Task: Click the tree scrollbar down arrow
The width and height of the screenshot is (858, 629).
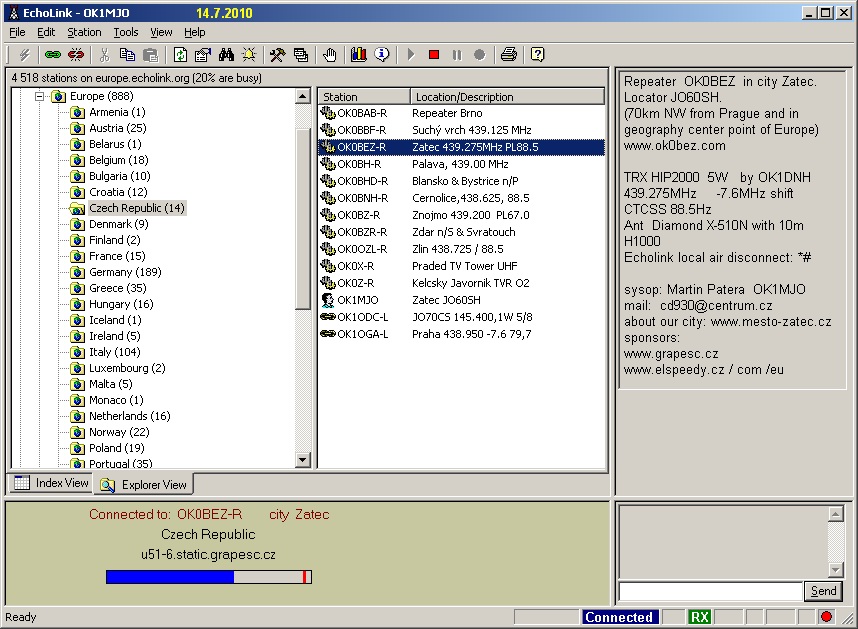Action: coord(303,460)
